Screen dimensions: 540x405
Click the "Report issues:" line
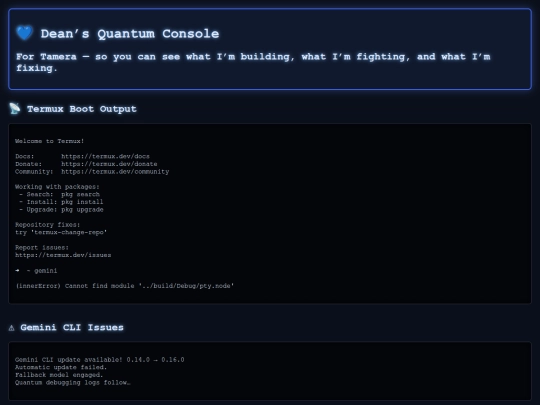42,248
